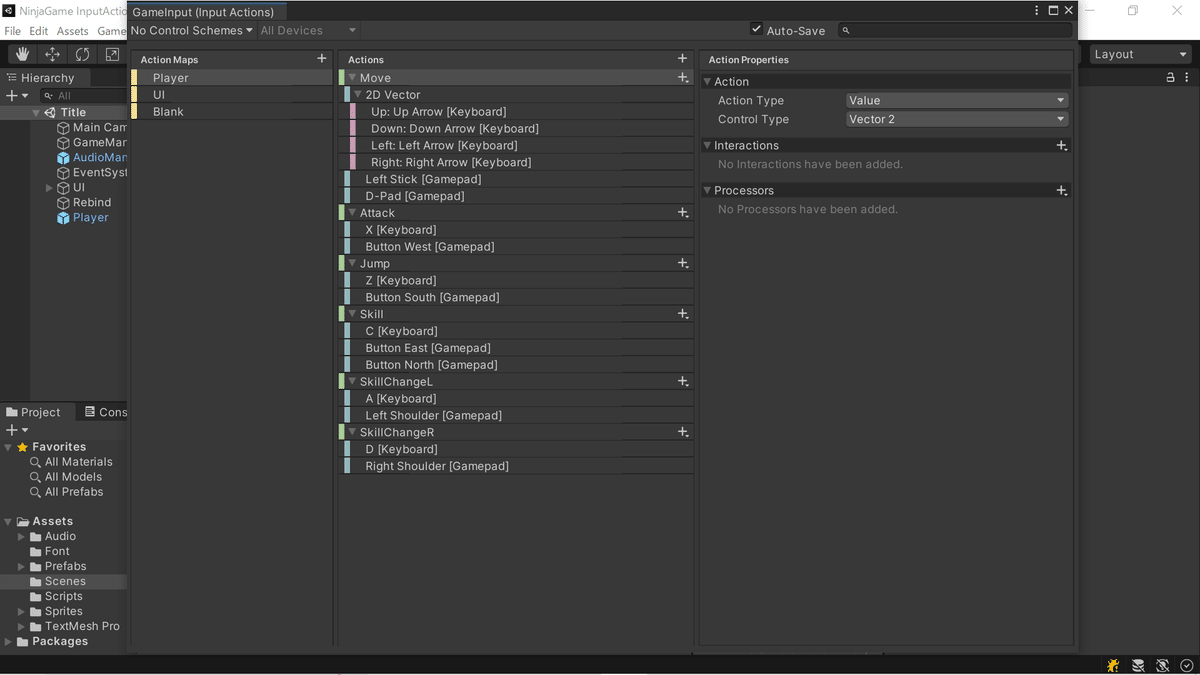Select the Rotate tool in toolbar
Viewport: 1200px width, 675px height.
click(x=82, y=54)
